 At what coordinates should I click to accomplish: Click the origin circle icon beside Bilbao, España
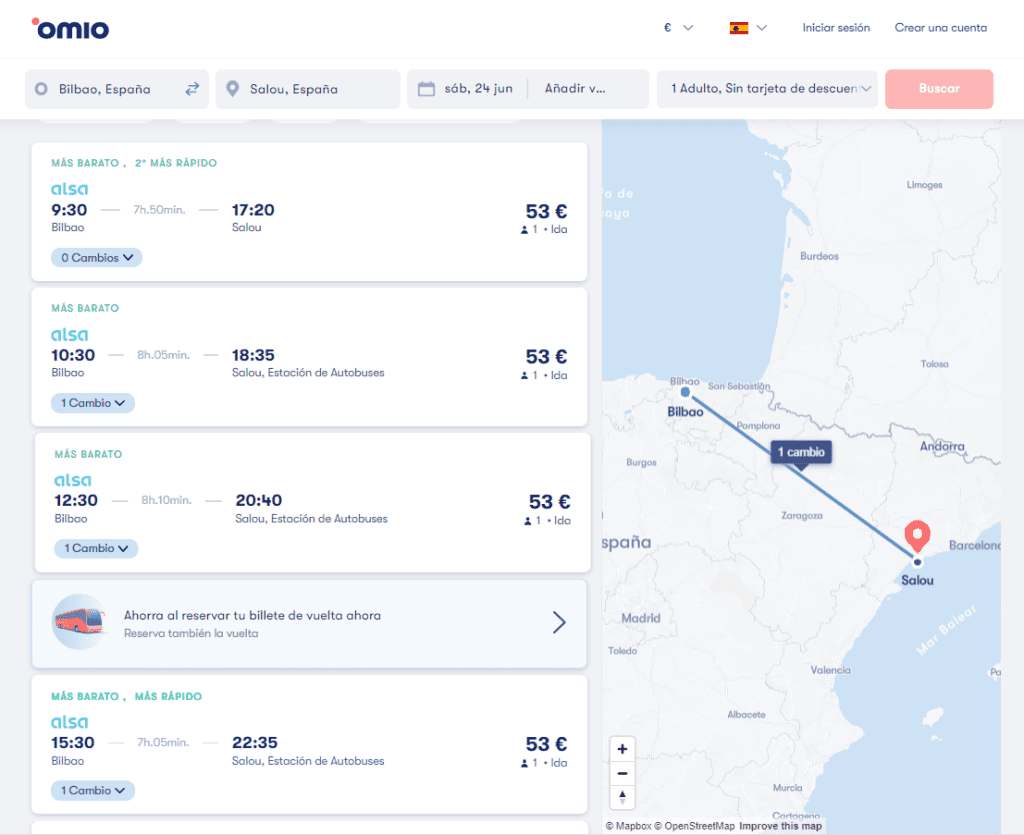coord(41,89)
